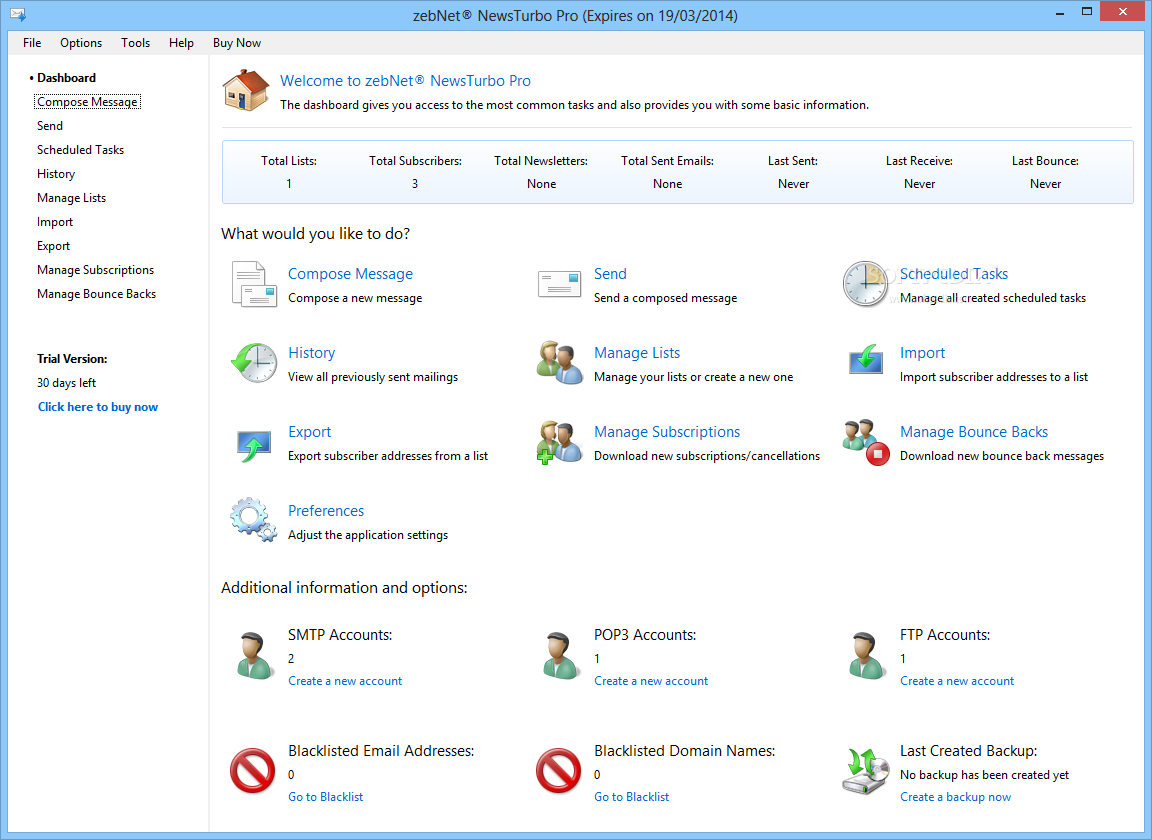
Task: Open History from the sidebar
Action: [56, 174]
